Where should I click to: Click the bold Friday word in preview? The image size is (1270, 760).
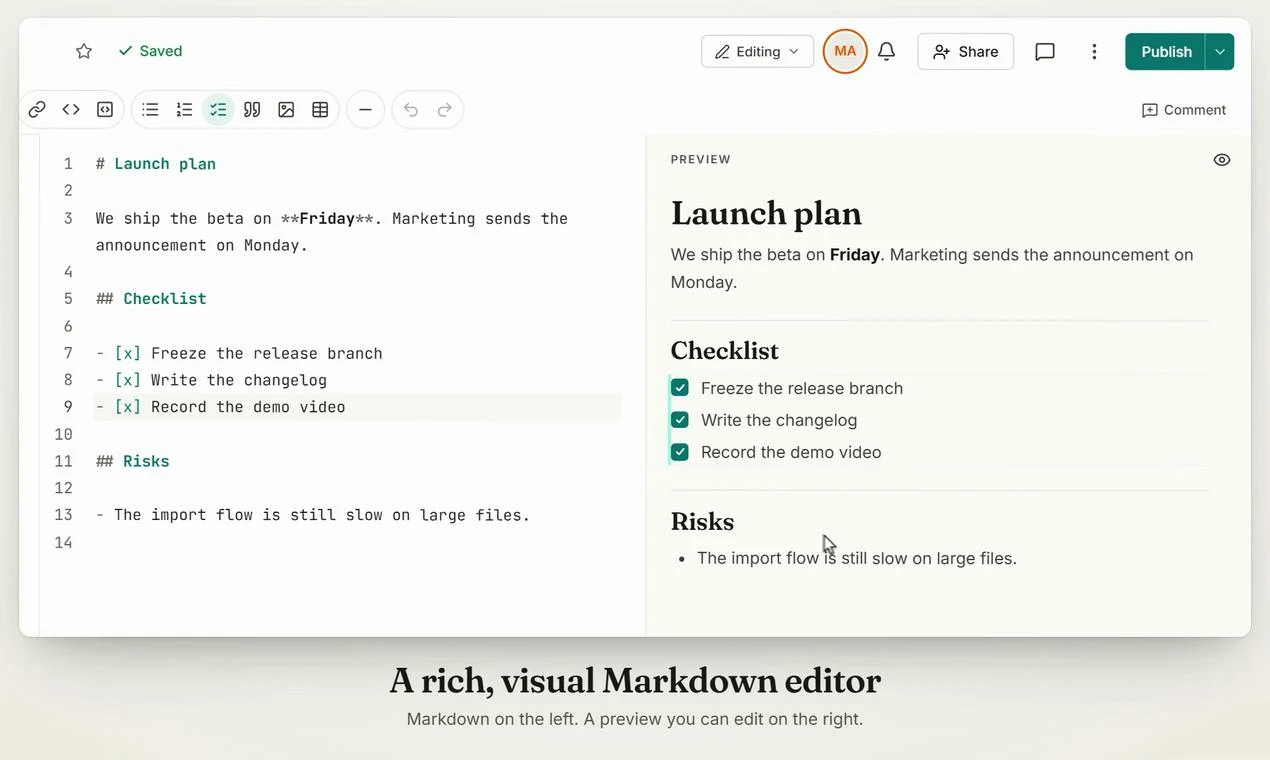click(855, 255)
